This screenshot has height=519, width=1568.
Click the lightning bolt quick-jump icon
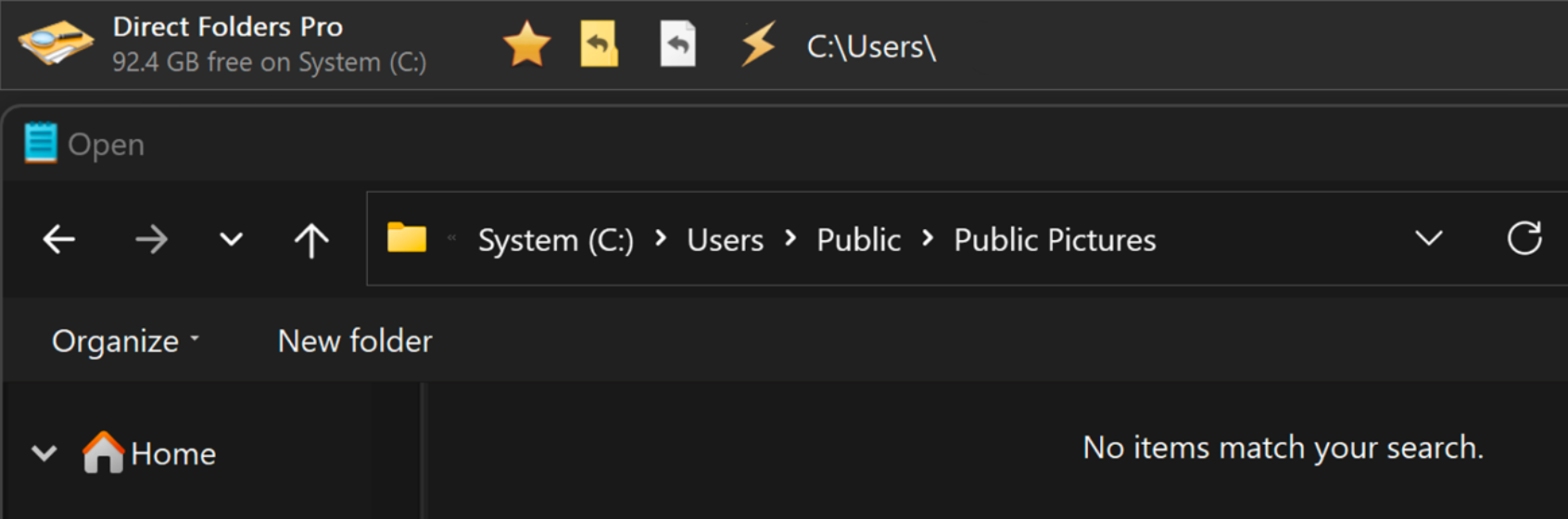pyautogui.click(x=758, y=44)
